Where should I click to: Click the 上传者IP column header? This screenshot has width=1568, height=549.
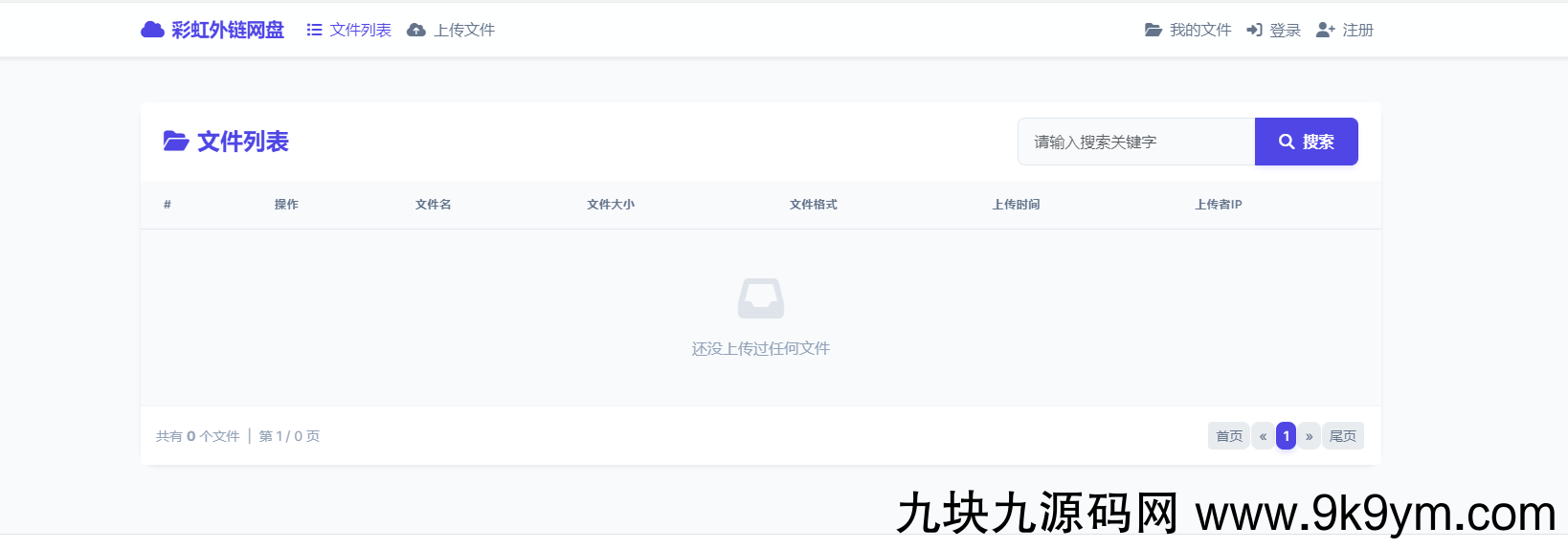click(x=1218, y=205)
